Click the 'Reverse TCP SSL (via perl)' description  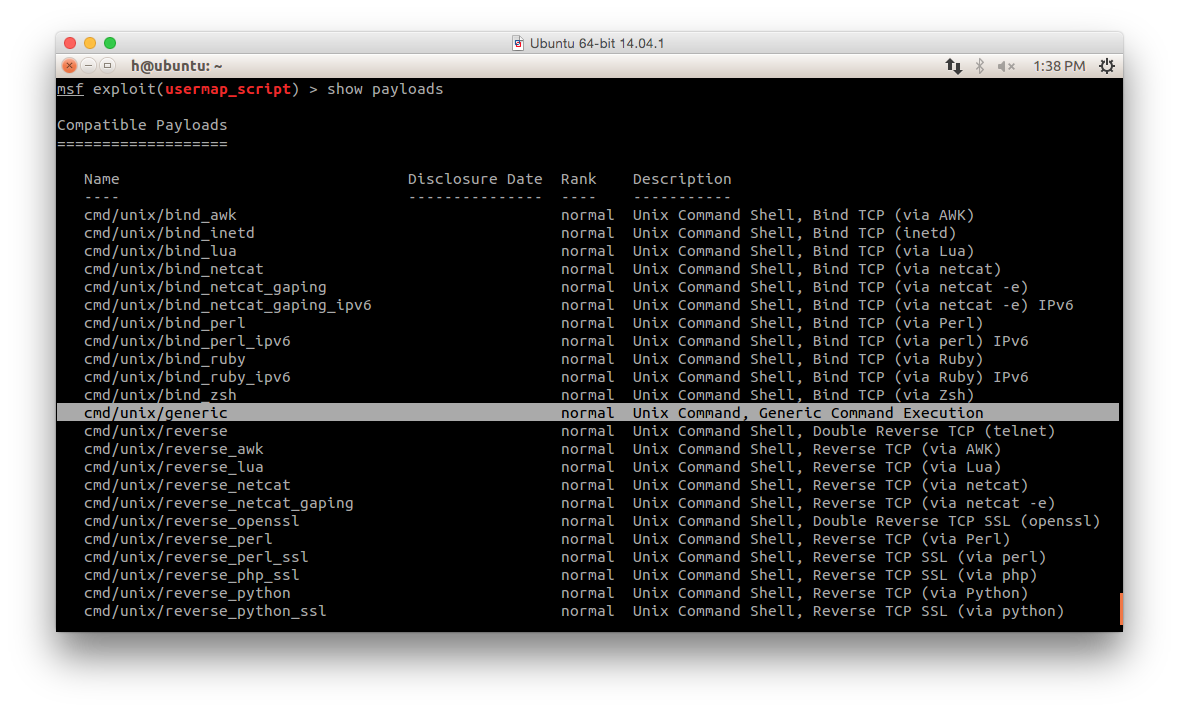(929, 557)
